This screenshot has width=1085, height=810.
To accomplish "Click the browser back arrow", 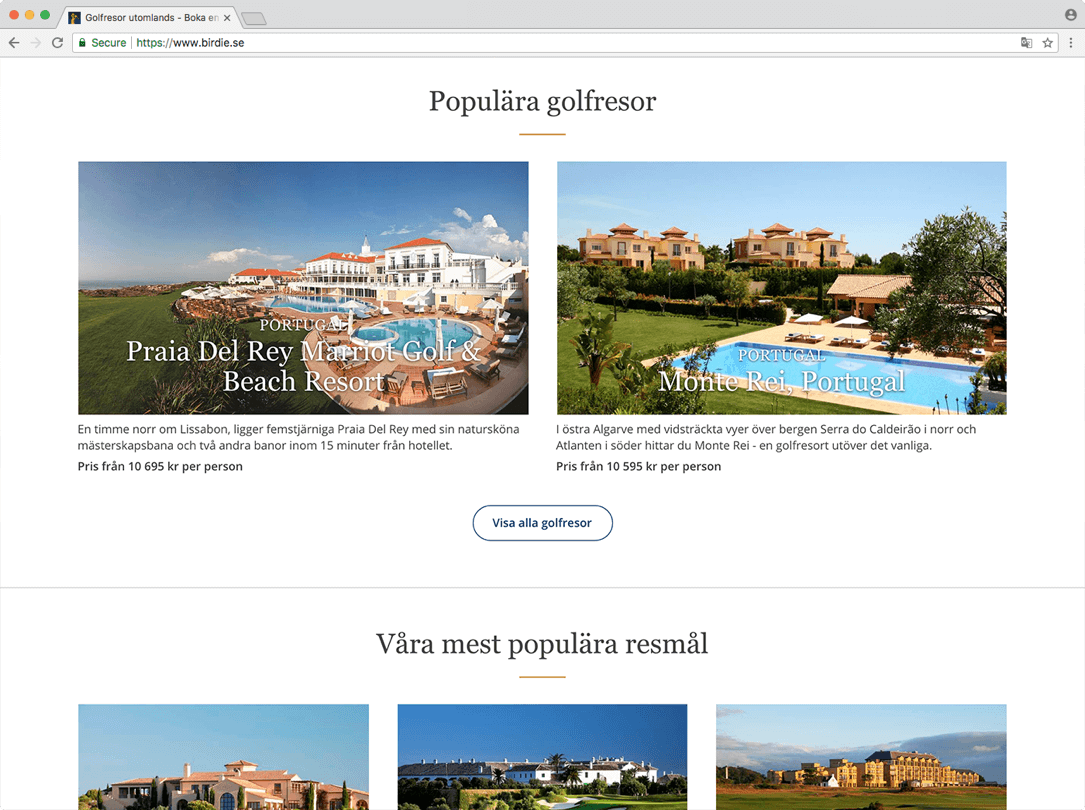I will coord(14,43).
